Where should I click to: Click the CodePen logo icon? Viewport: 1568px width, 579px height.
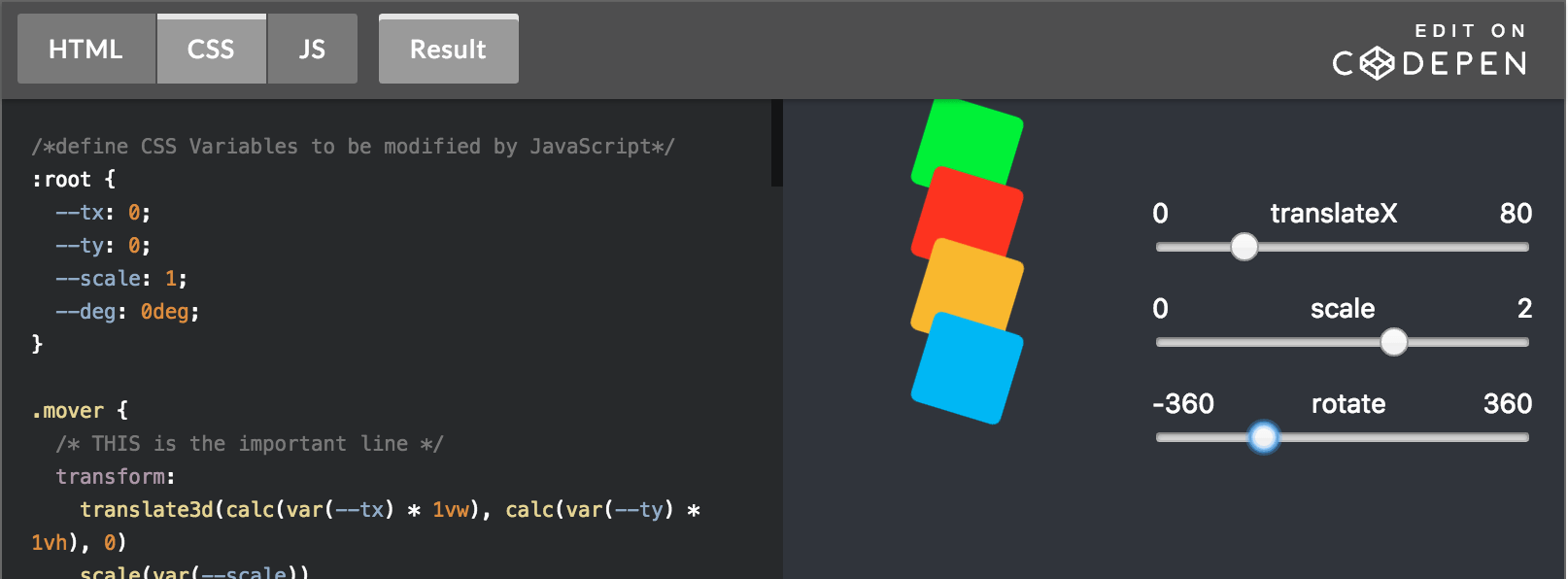pos(1377,64)
